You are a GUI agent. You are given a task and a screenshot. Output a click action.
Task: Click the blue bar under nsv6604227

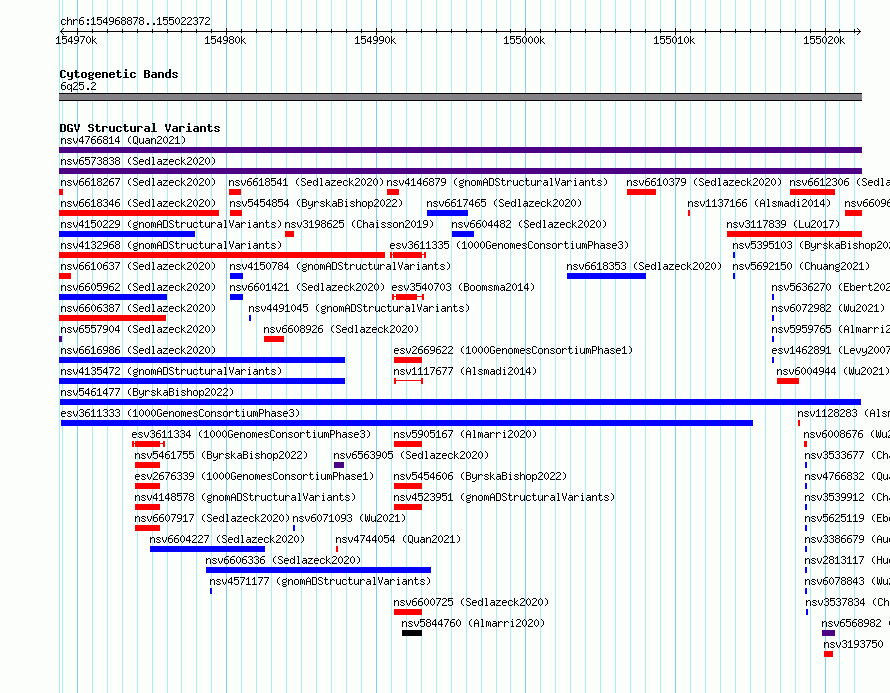pos(207,549)
